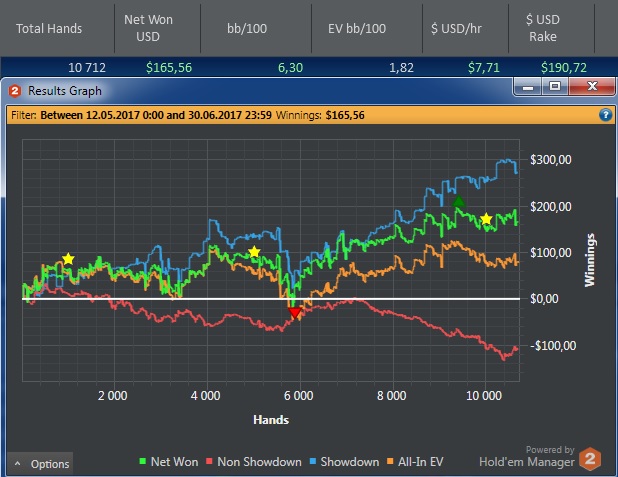Click the filter date range text
618x477 pixels.
tap(156, 115)
